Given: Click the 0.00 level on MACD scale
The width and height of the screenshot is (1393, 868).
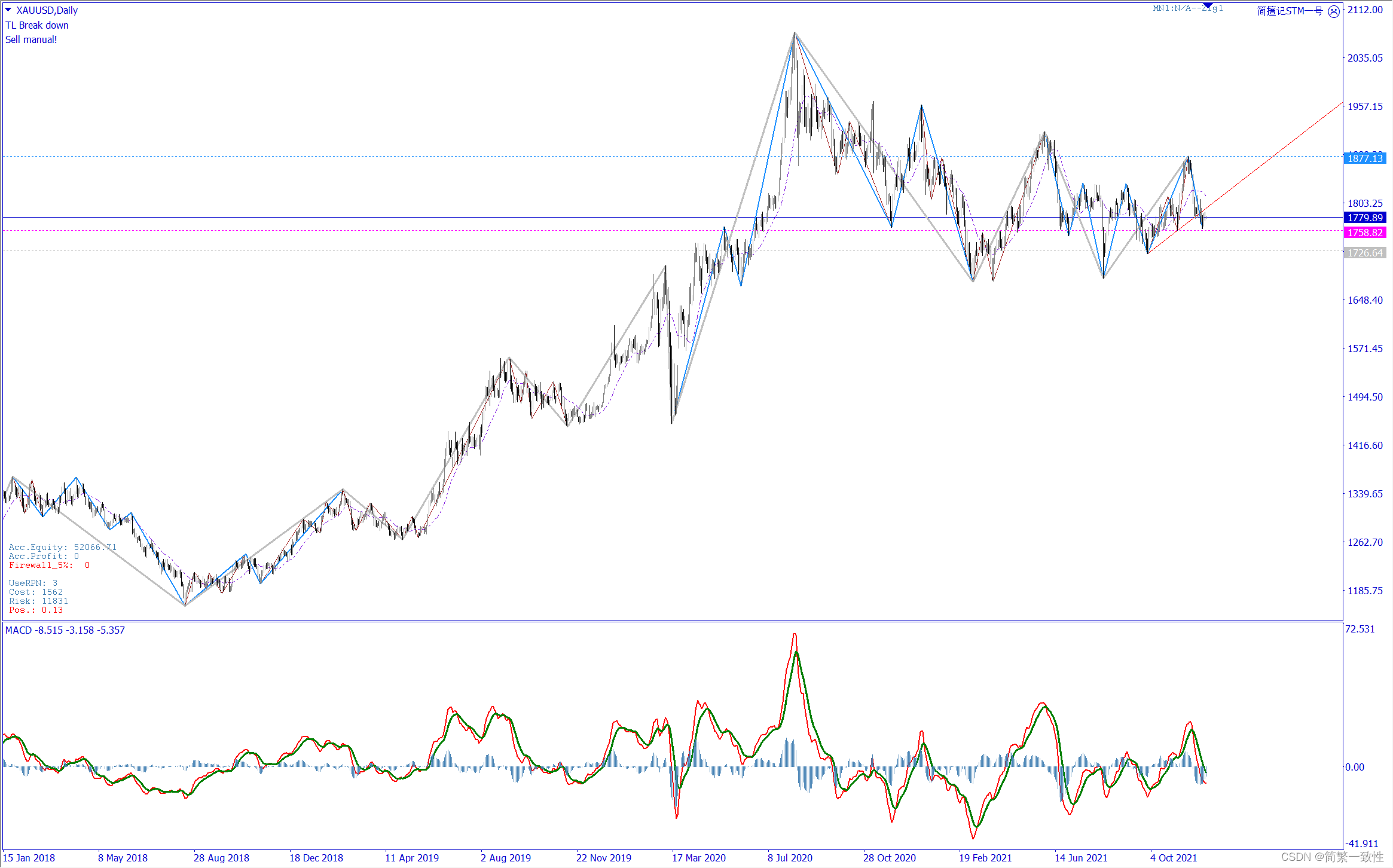Looking at the screenshot, I should coord(1355,767).
